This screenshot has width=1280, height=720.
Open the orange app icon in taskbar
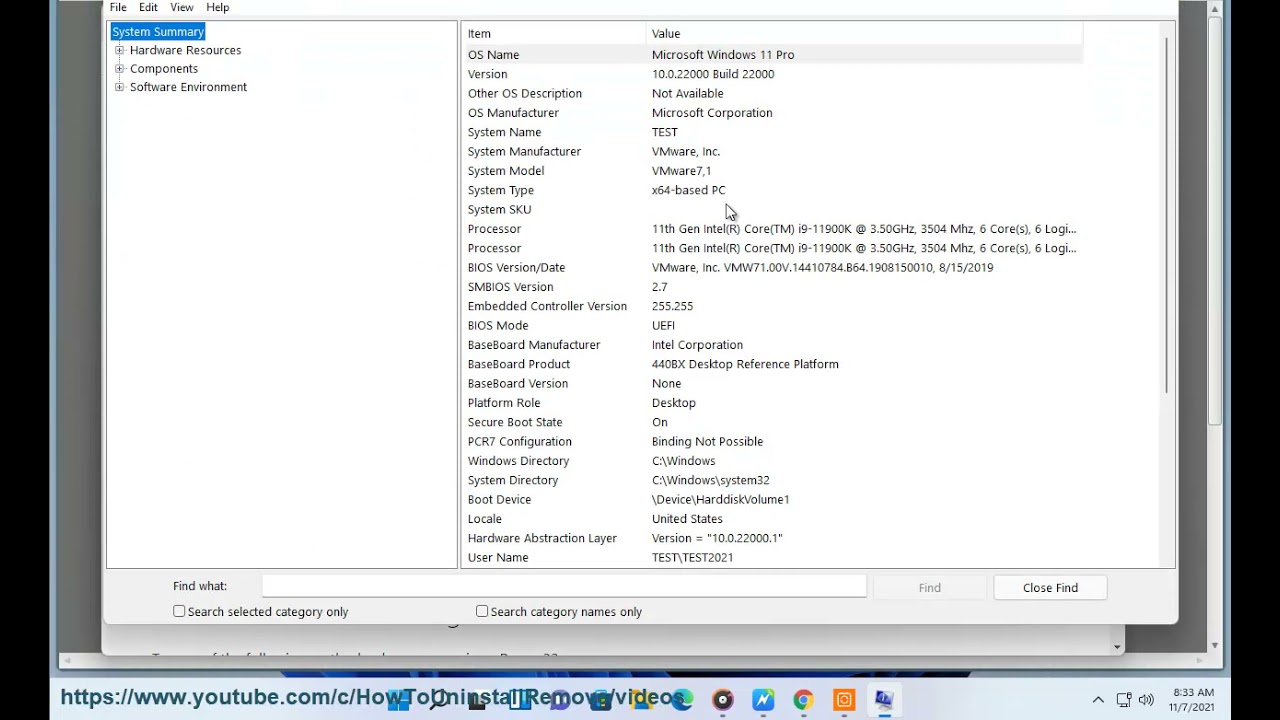(844, 700)
